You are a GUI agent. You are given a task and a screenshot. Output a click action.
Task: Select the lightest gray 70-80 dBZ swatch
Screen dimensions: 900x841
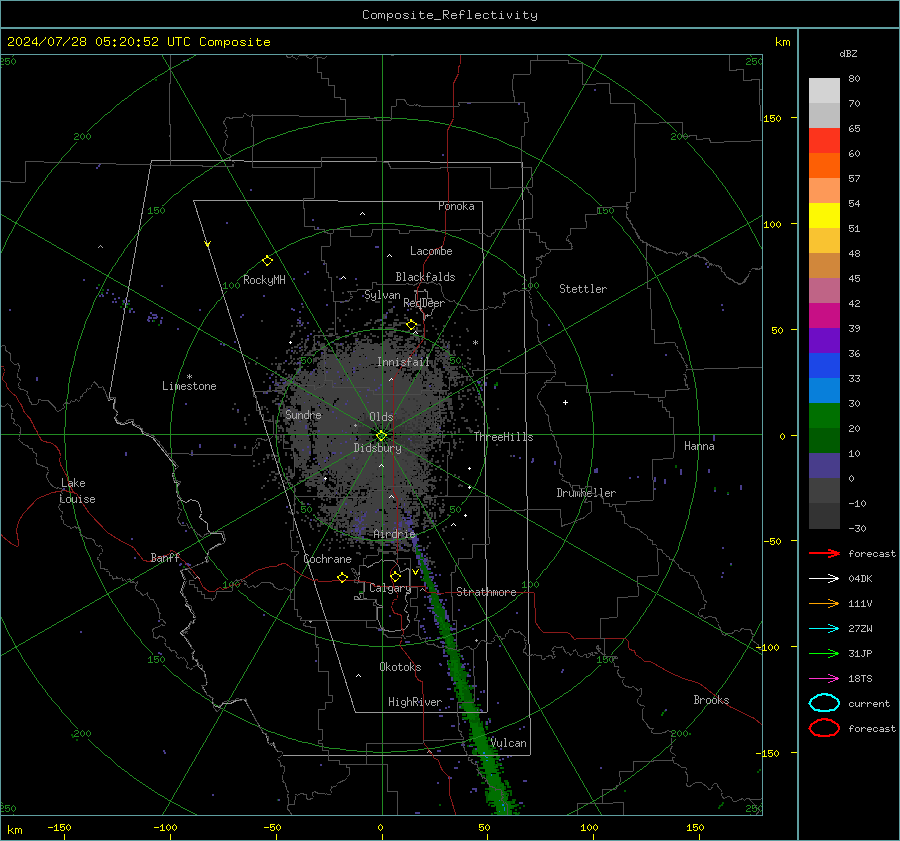pyautogui.click(x=824, y=91)
